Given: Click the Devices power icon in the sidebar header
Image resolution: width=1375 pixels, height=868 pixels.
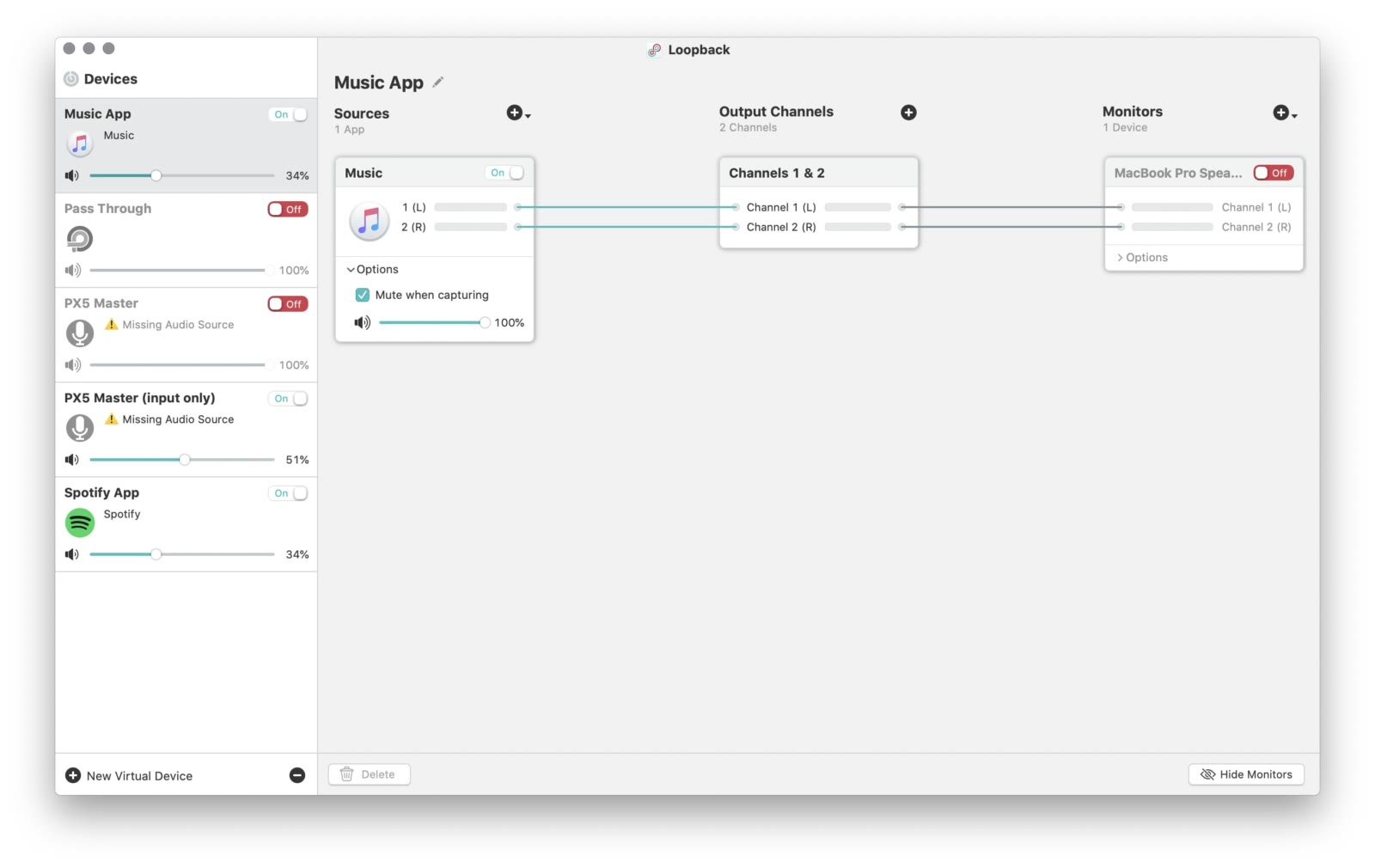Looking at the screenshot, I should tap(71, 79).
